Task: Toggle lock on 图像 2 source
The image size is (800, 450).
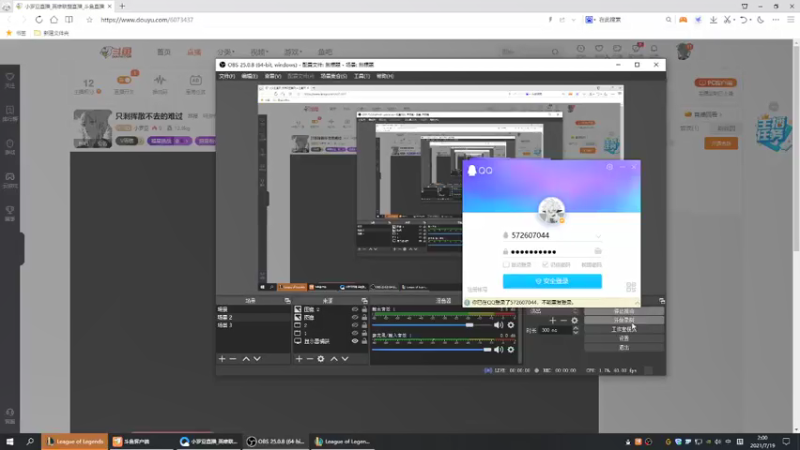Action: point(364,309)
